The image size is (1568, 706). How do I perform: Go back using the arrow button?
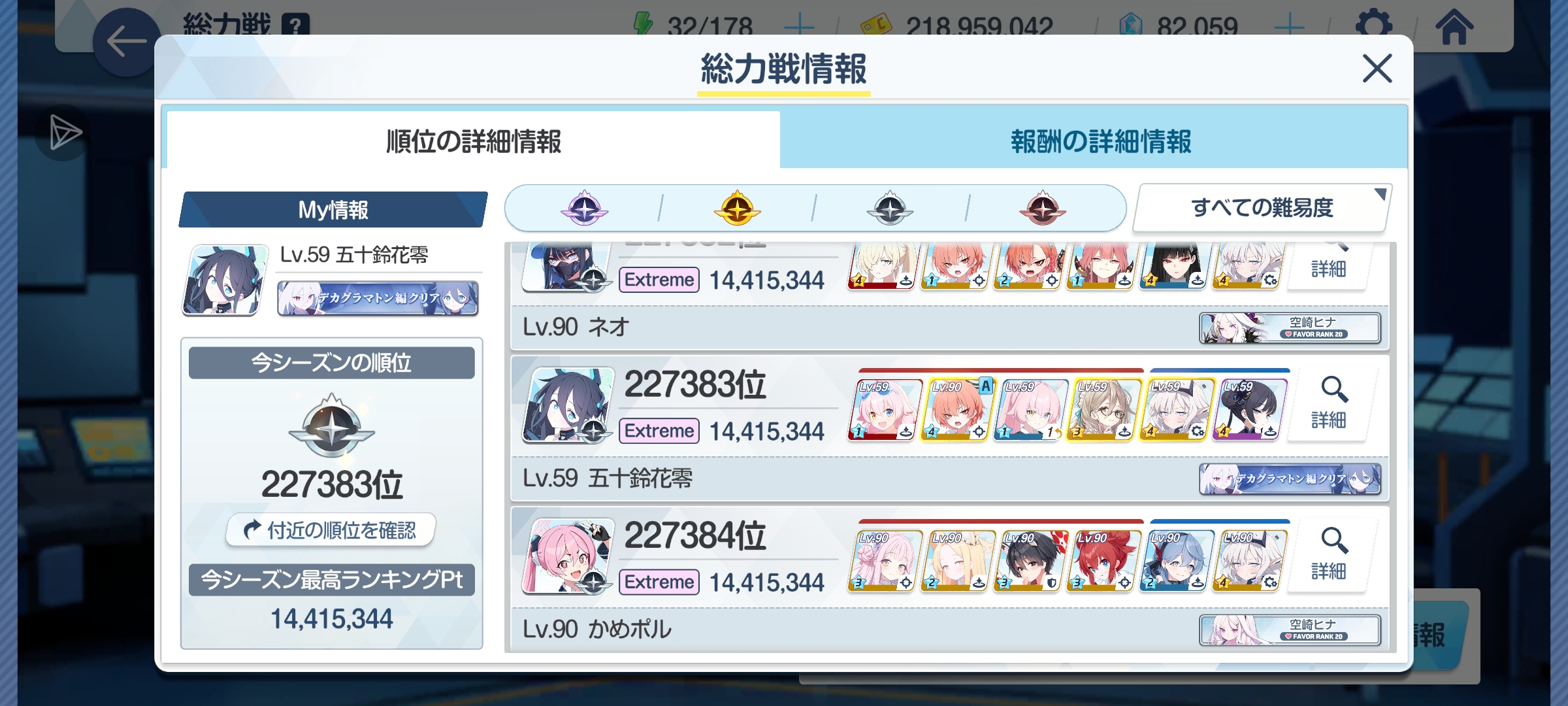coord(127,42)
